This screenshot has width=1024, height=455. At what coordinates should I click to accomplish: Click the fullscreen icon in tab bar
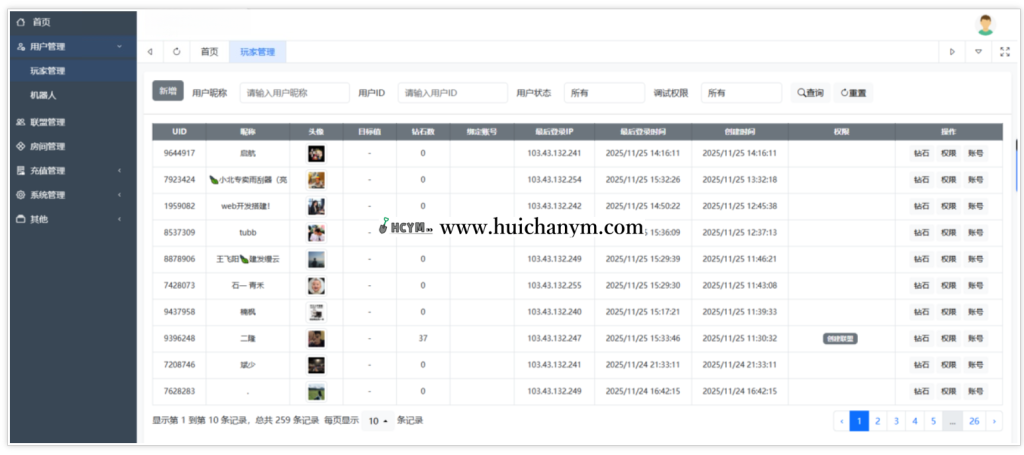click(1004, 51)
